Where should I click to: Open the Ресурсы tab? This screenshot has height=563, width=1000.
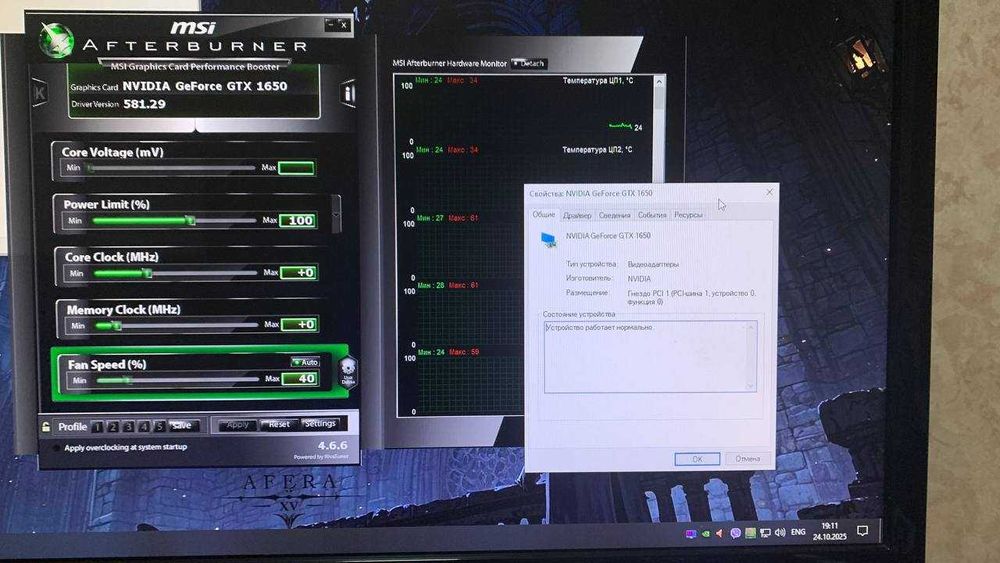pos(688,216)
